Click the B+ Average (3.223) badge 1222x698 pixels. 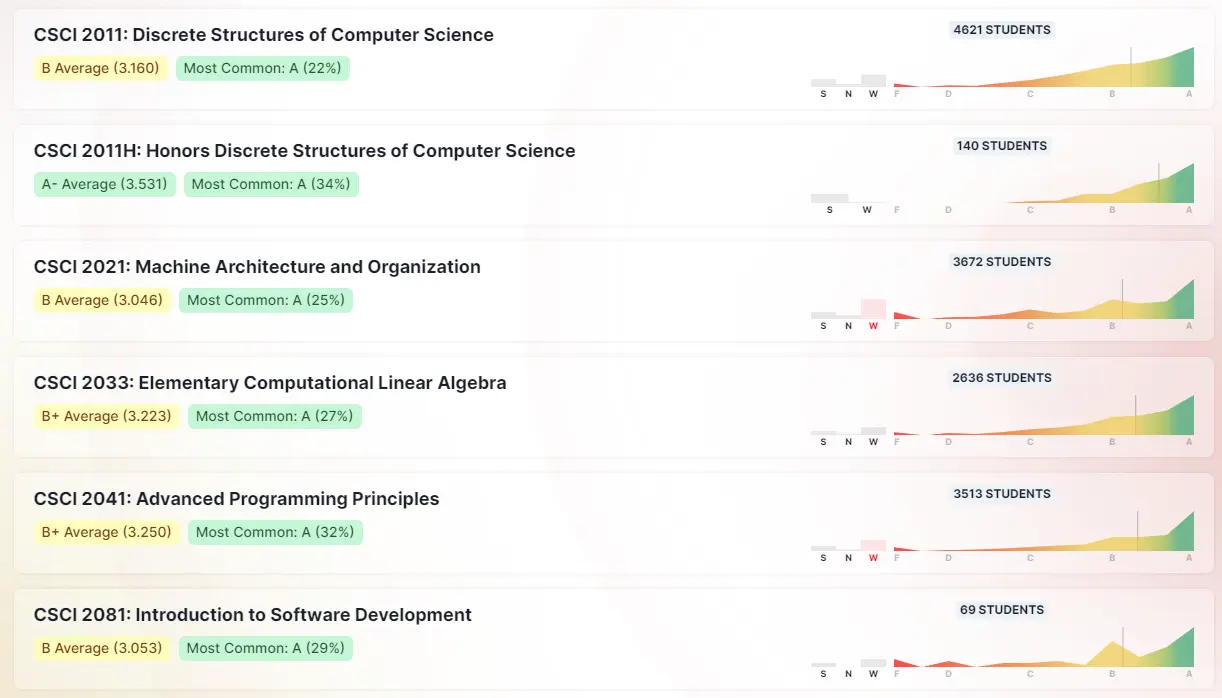pyautogui.click(x=106, y=416)
